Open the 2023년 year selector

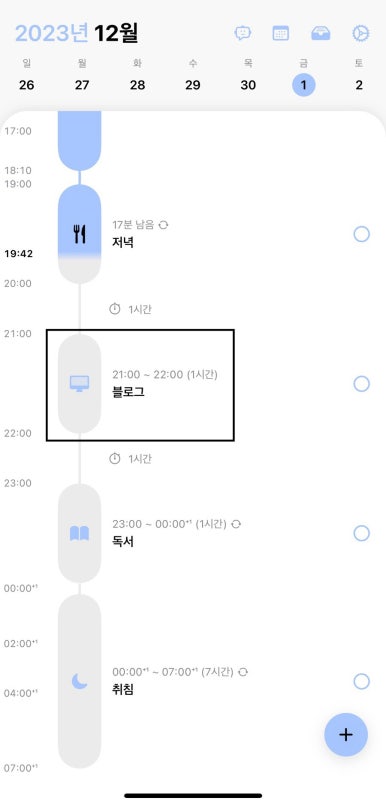tap(53, 33)
